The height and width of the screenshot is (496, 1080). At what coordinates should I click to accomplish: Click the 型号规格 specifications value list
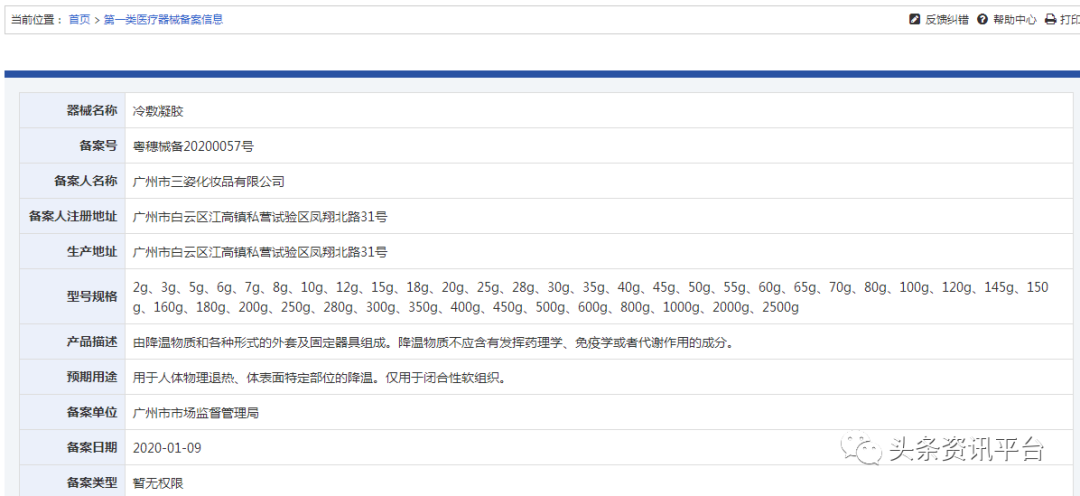coord(590,297)
